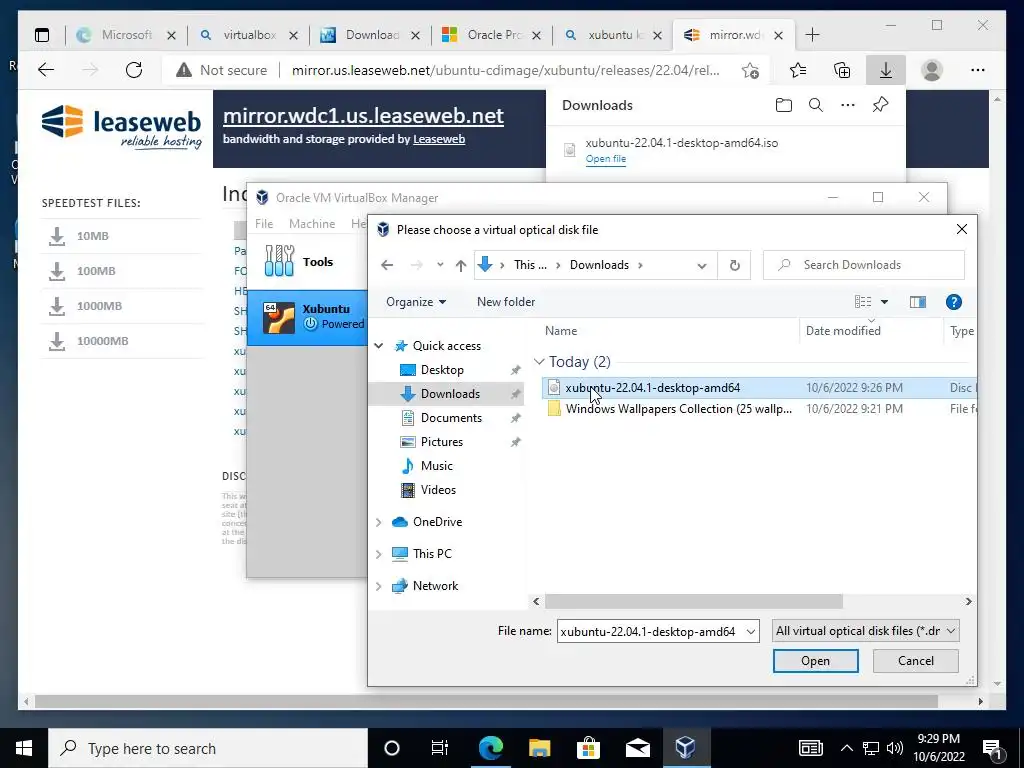Click the Edge Downloads toolbar button
The width and height of the screenshot is (1024, 768).
click(886, 70)
